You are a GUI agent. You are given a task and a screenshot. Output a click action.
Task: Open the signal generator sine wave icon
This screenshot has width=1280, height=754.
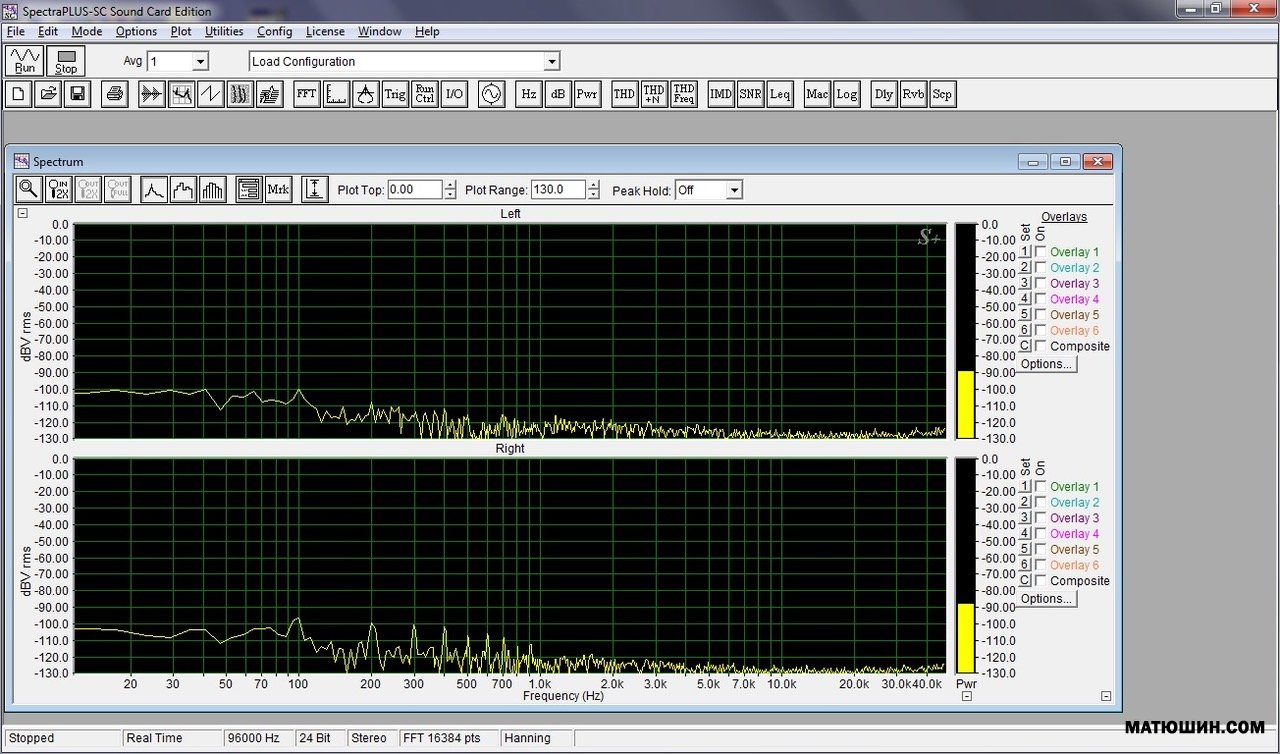pyautogui.click(x=491, y=94)
